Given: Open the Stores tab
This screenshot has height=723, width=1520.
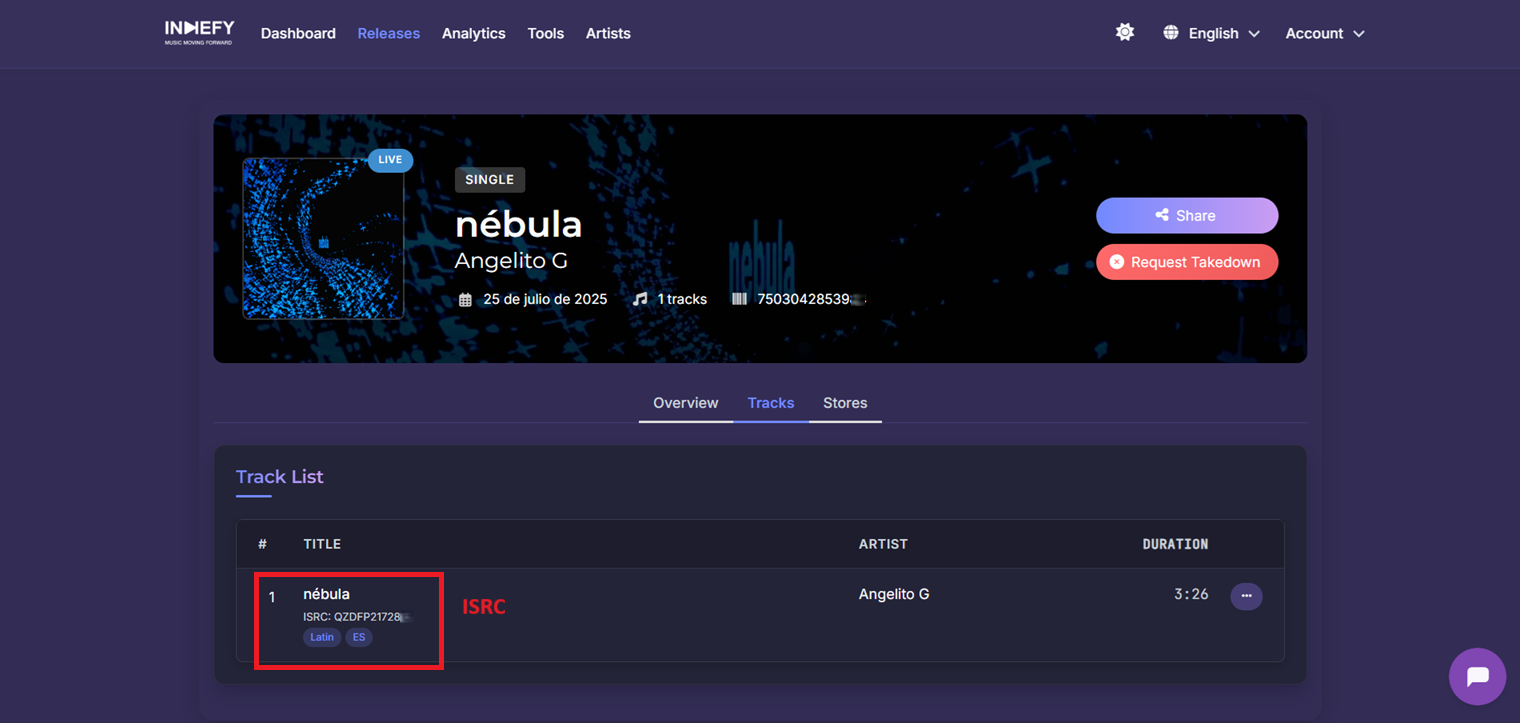Looking at the screenshot, I should [x=844, y=403].
